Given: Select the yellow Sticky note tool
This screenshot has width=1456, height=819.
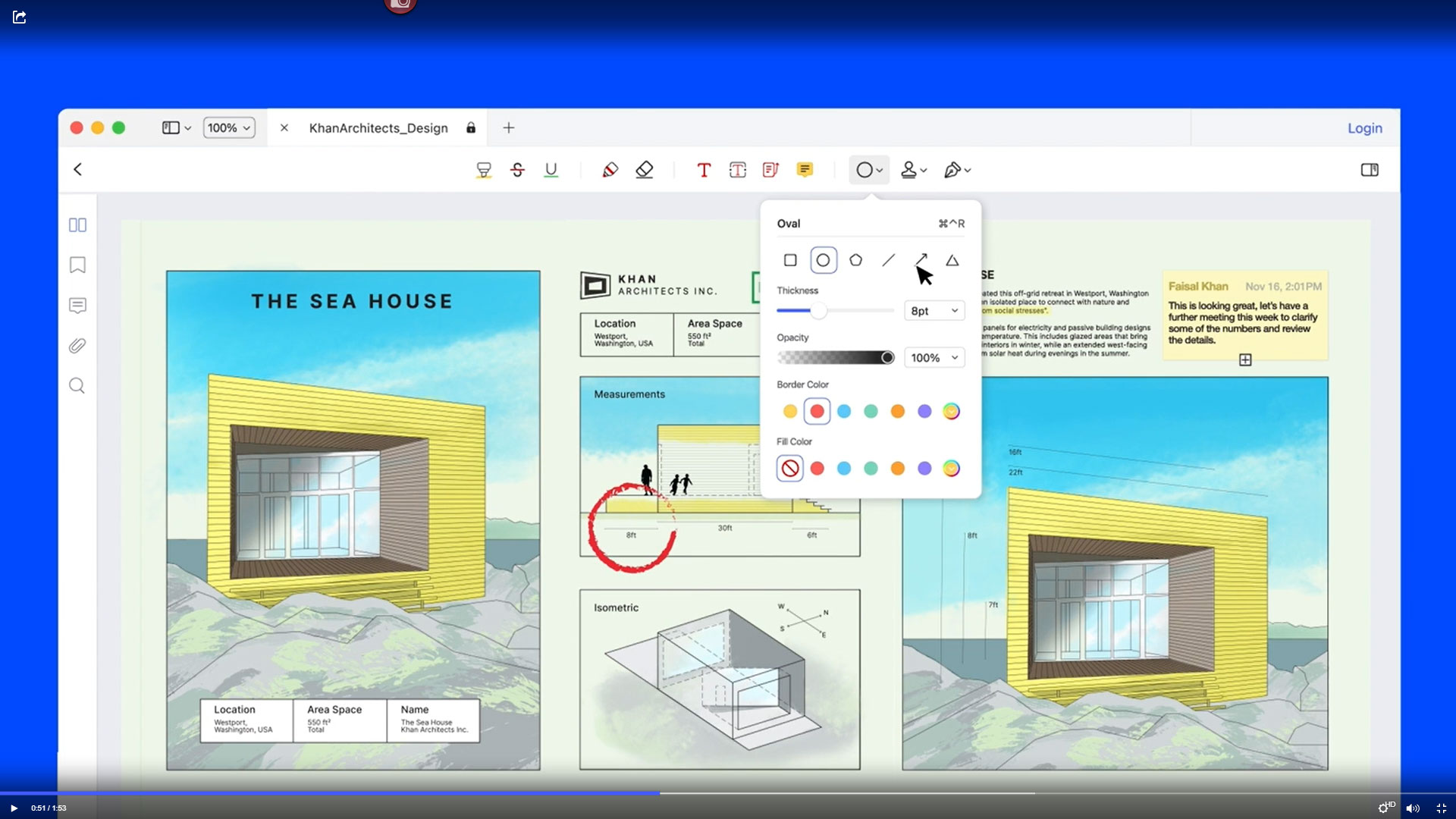Looking at the screenshot, I should coord(805,170).
